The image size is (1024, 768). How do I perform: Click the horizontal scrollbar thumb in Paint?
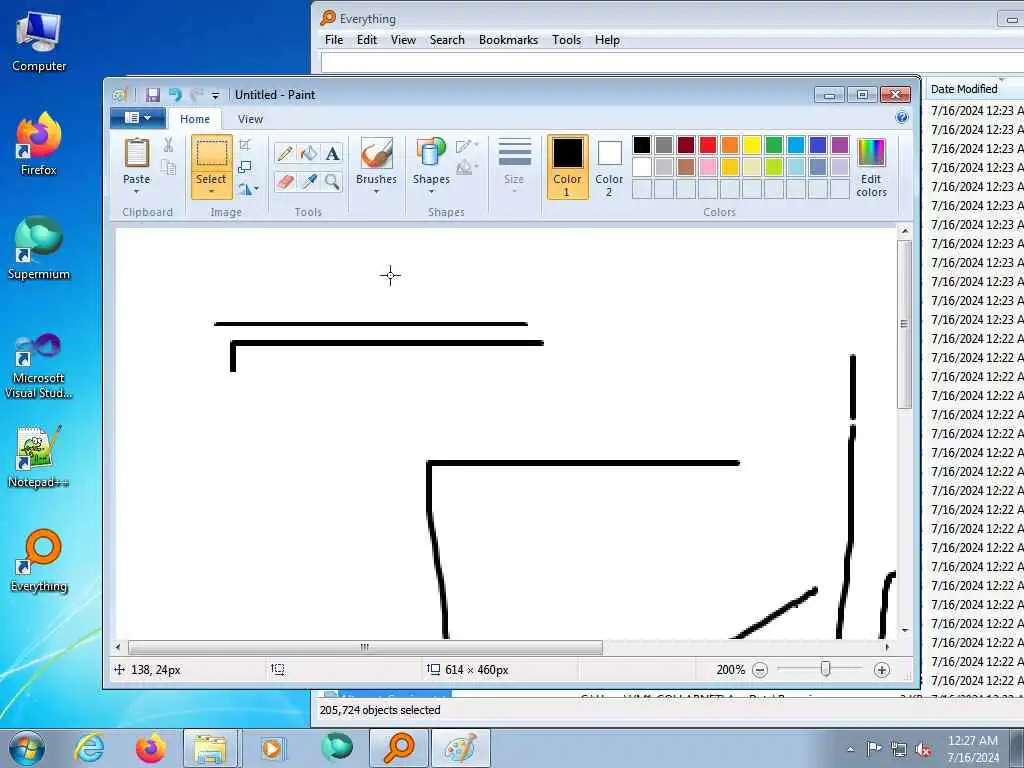tap(365, 647)
